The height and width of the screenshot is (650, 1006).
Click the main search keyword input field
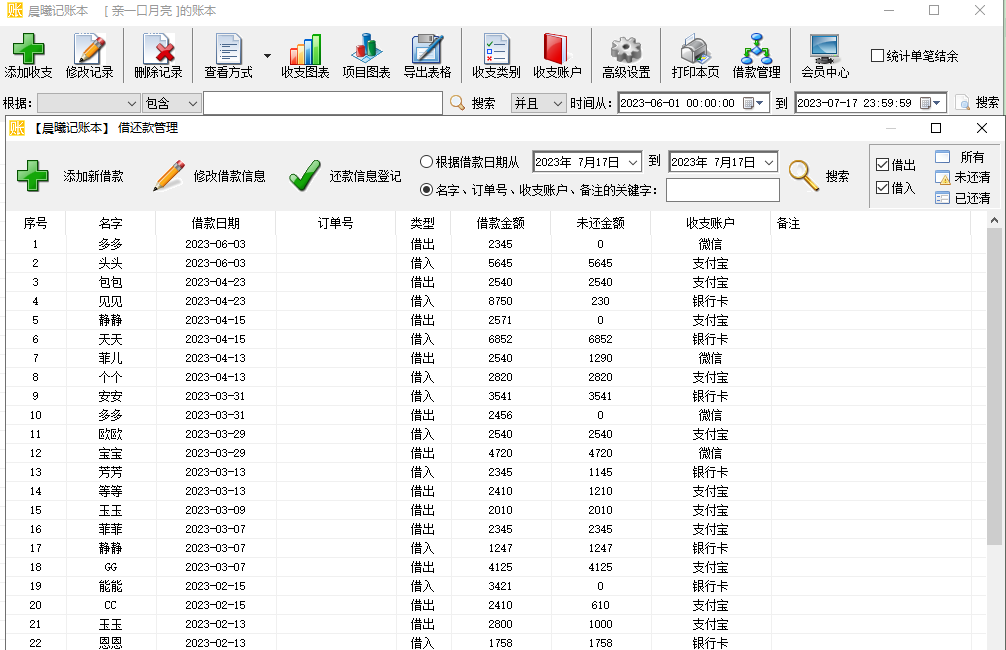323,103
